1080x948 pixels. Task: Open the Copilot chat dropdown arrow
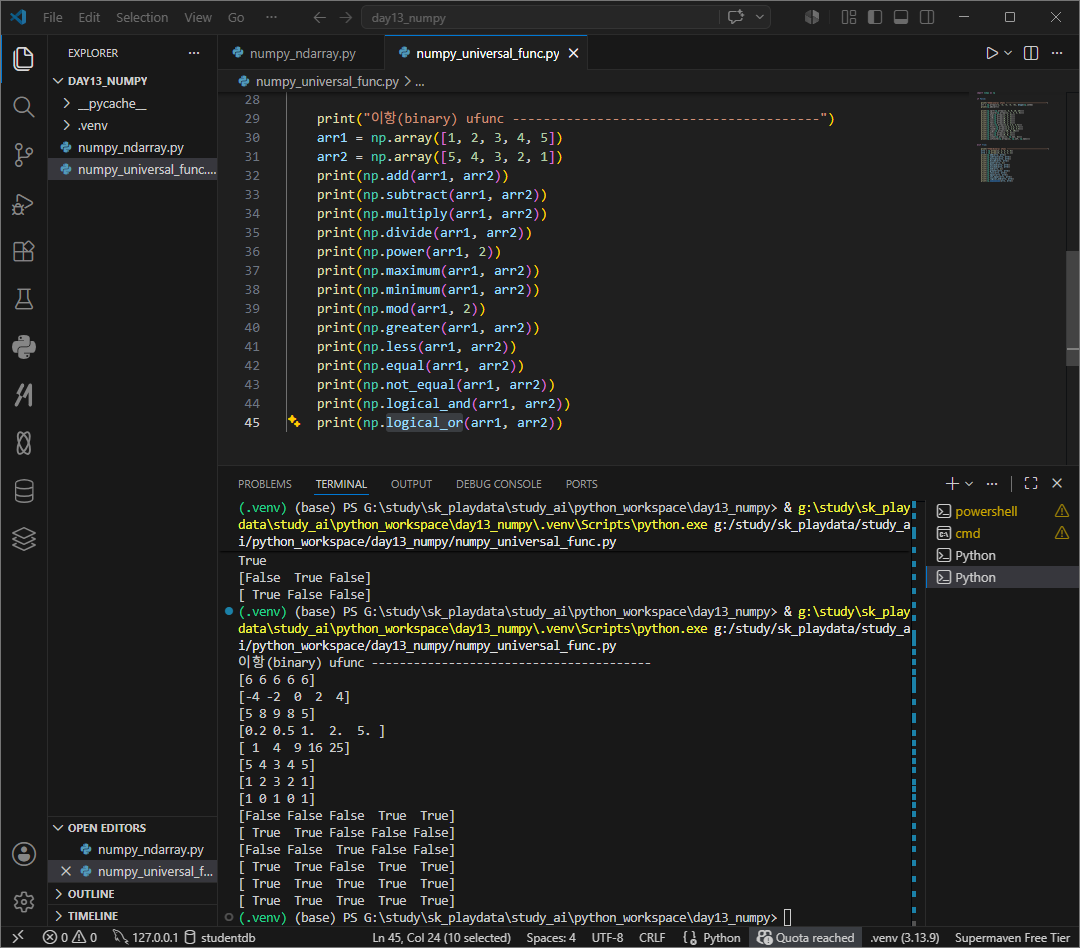[760, 17]
